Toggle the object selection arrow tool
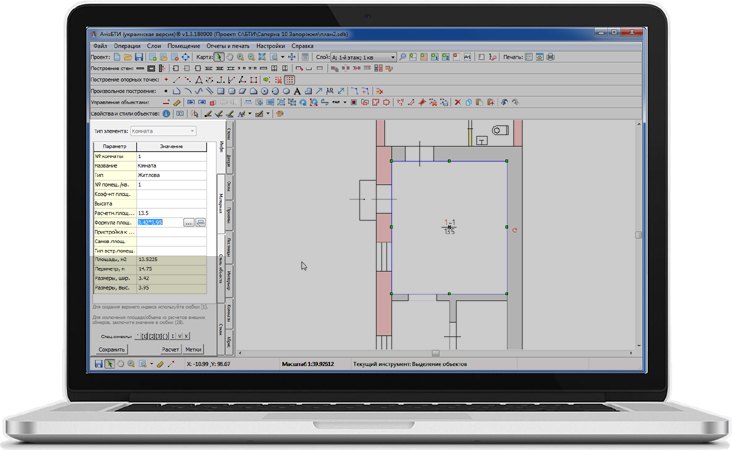The height and width of the screenshot is (450, 732). pos(219,57)
